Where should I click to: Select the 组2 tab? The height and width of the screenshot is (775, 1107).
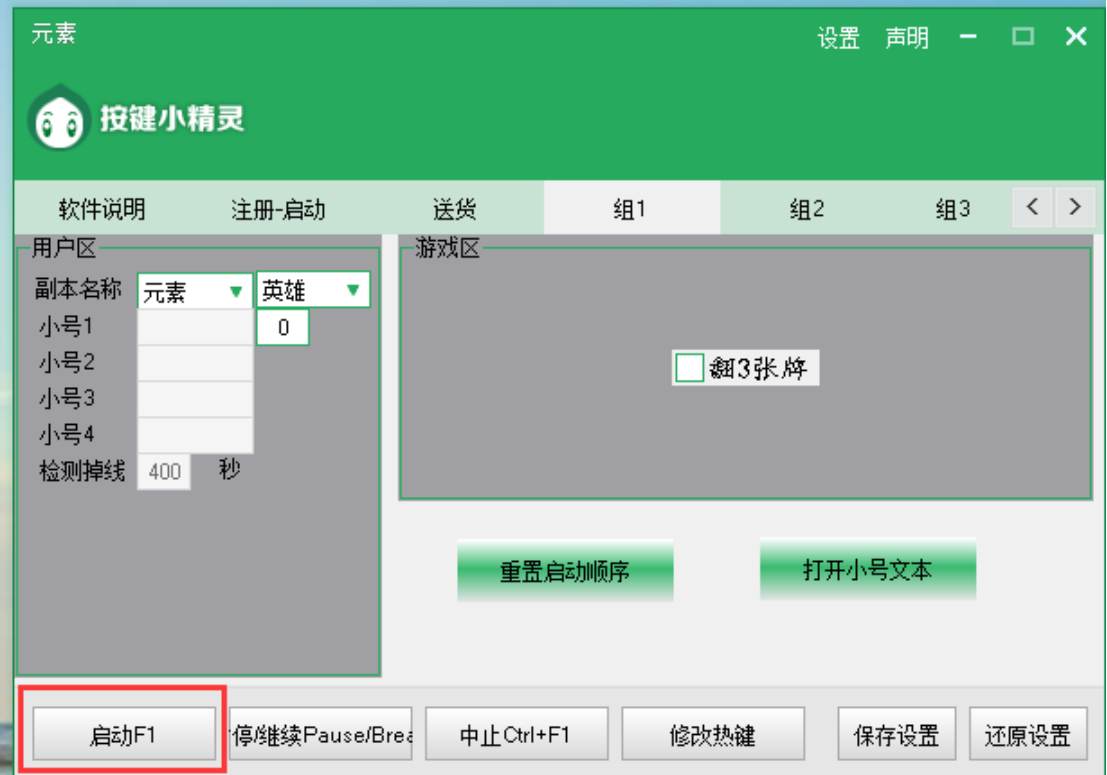coord(806,209)
